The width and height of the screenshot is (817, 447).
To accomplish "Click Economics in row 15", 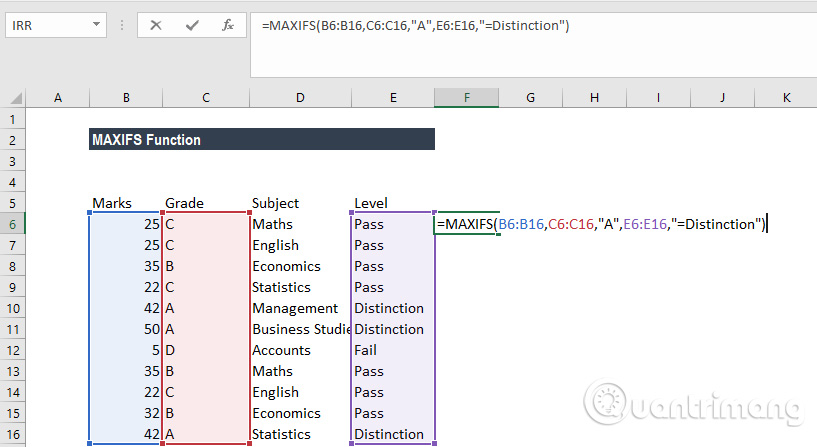I will pos(300,413).
